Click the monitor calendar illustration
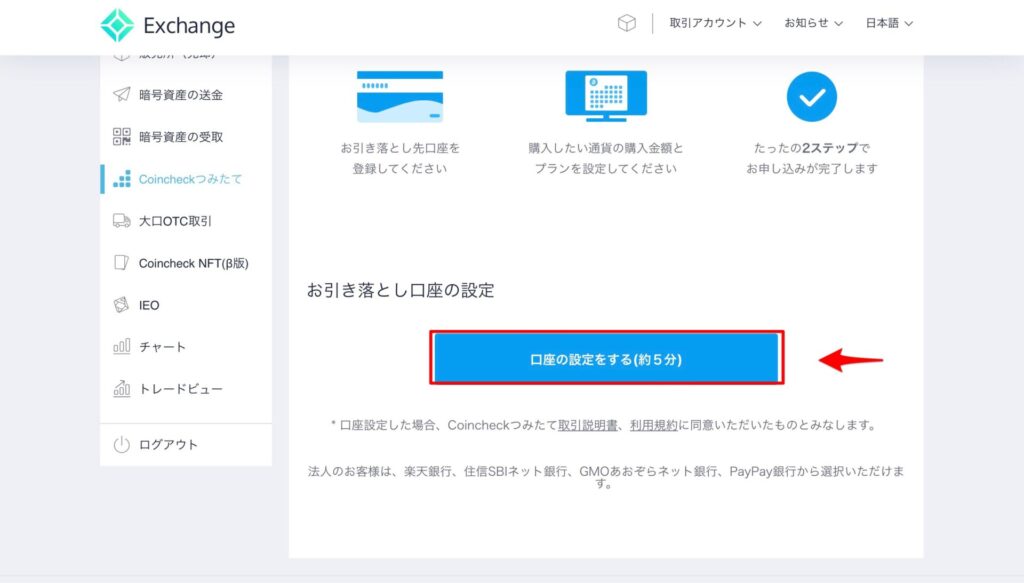This screenshot has width=1024, height=583. [x=606, y=96]
